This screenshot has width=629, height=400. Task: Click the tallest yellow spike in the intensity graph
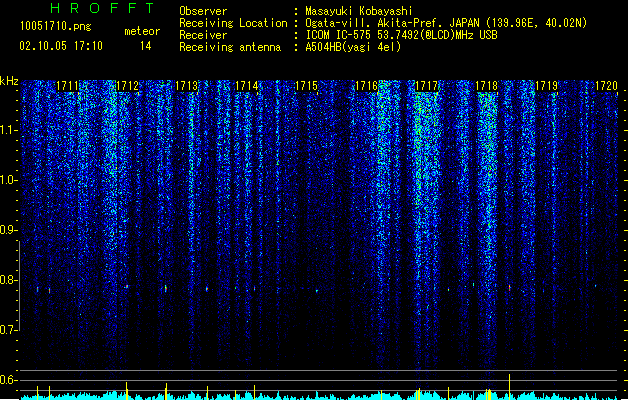[x=509, y=387]
